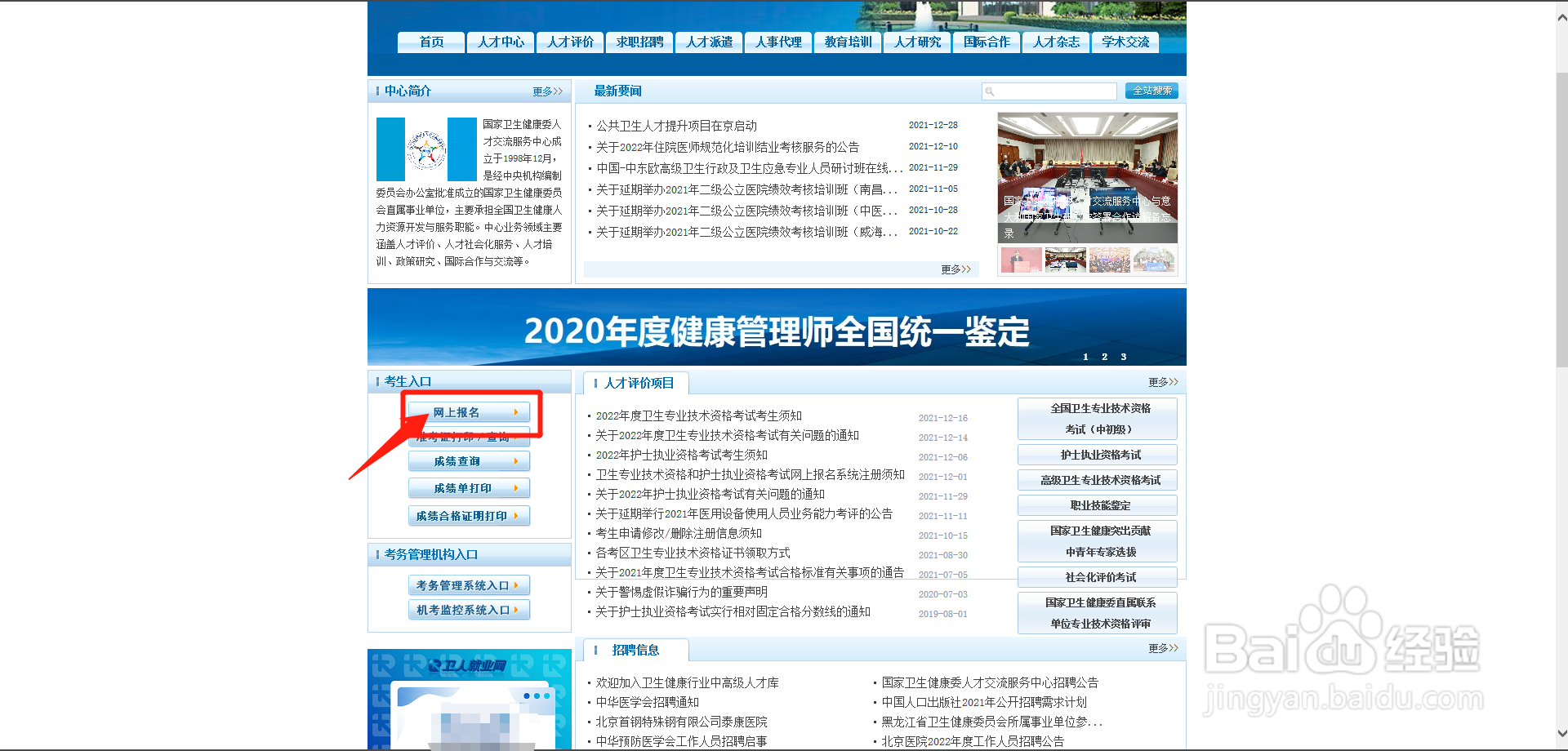This screenshot has width=1568, height=751.
Task: Switch banner to slide 3
Action: coord(1124,357)
